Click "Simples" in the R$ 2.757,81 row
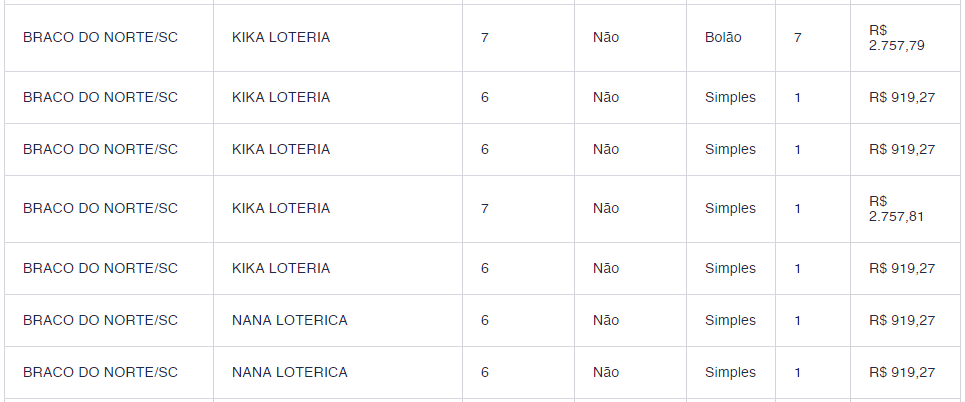965x402 pixels. coord(730,208)
